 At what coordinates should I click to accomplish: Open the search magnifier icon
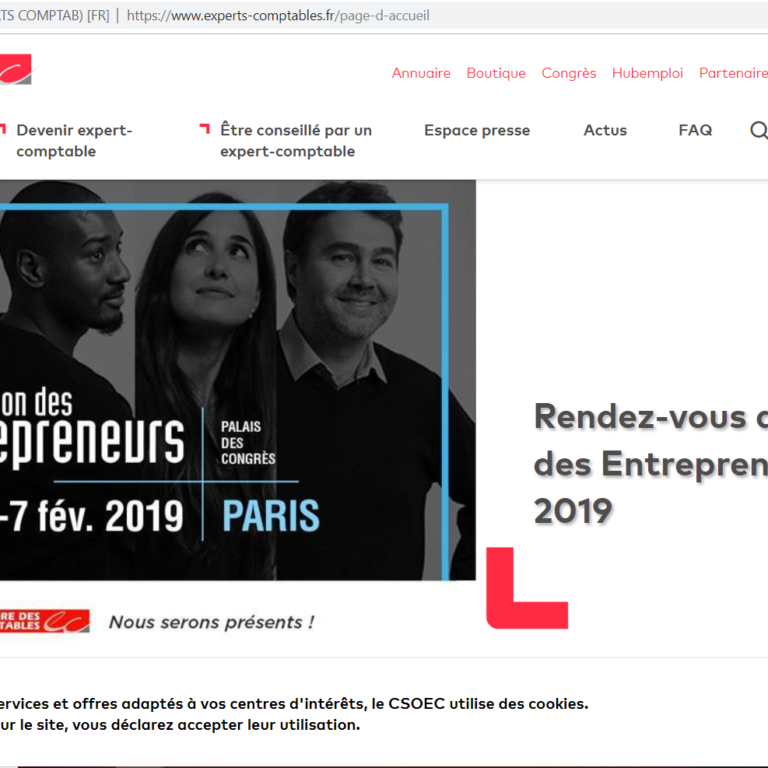pos(759,130)
